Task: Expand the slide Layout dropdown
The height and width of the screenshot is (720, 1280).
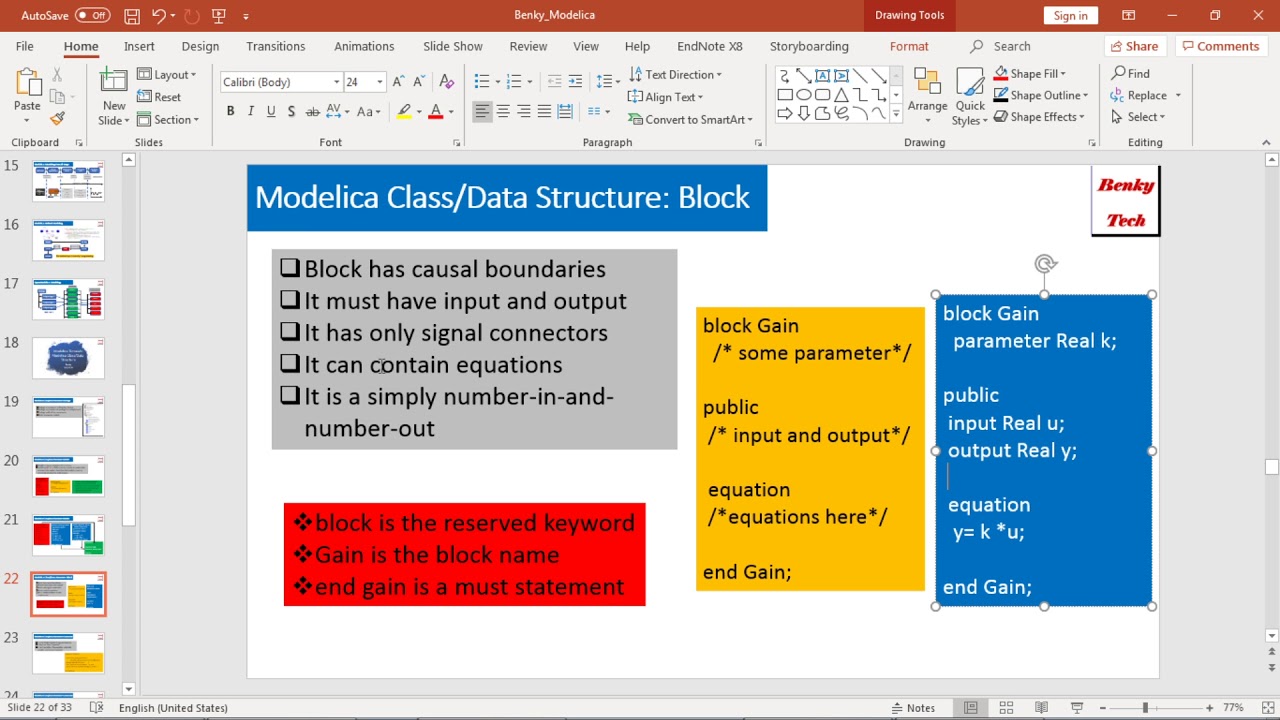Action: [167, 75]
